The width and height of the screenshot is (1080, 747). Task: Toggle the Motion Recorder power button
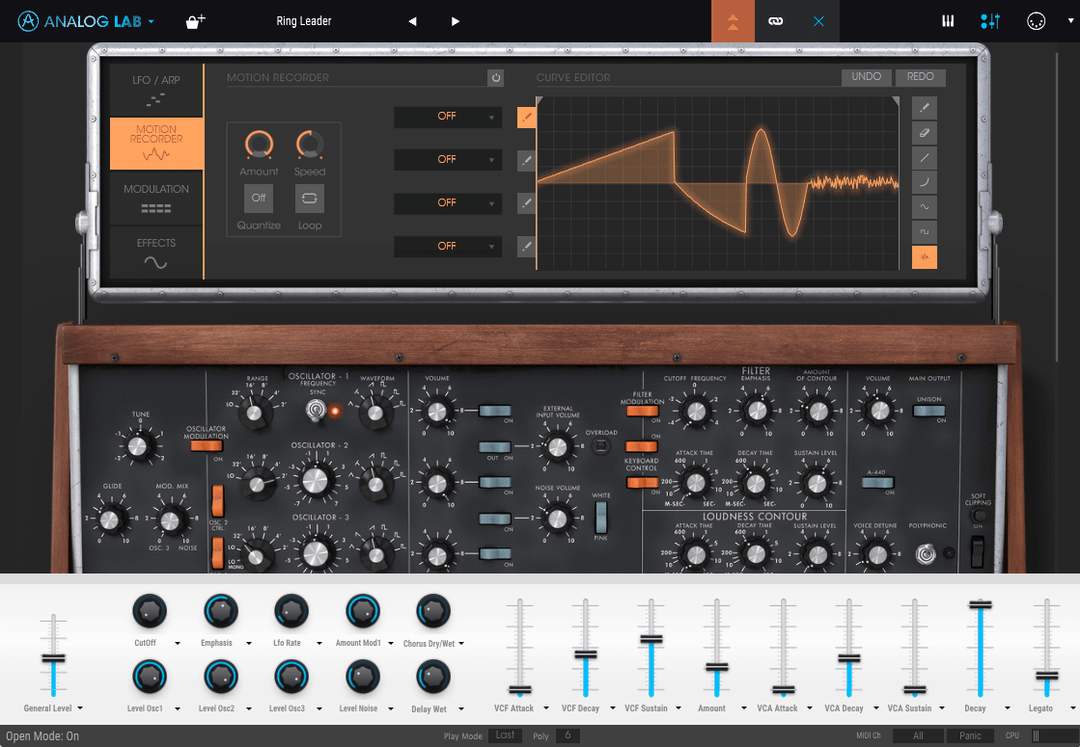tap(495, 78)
